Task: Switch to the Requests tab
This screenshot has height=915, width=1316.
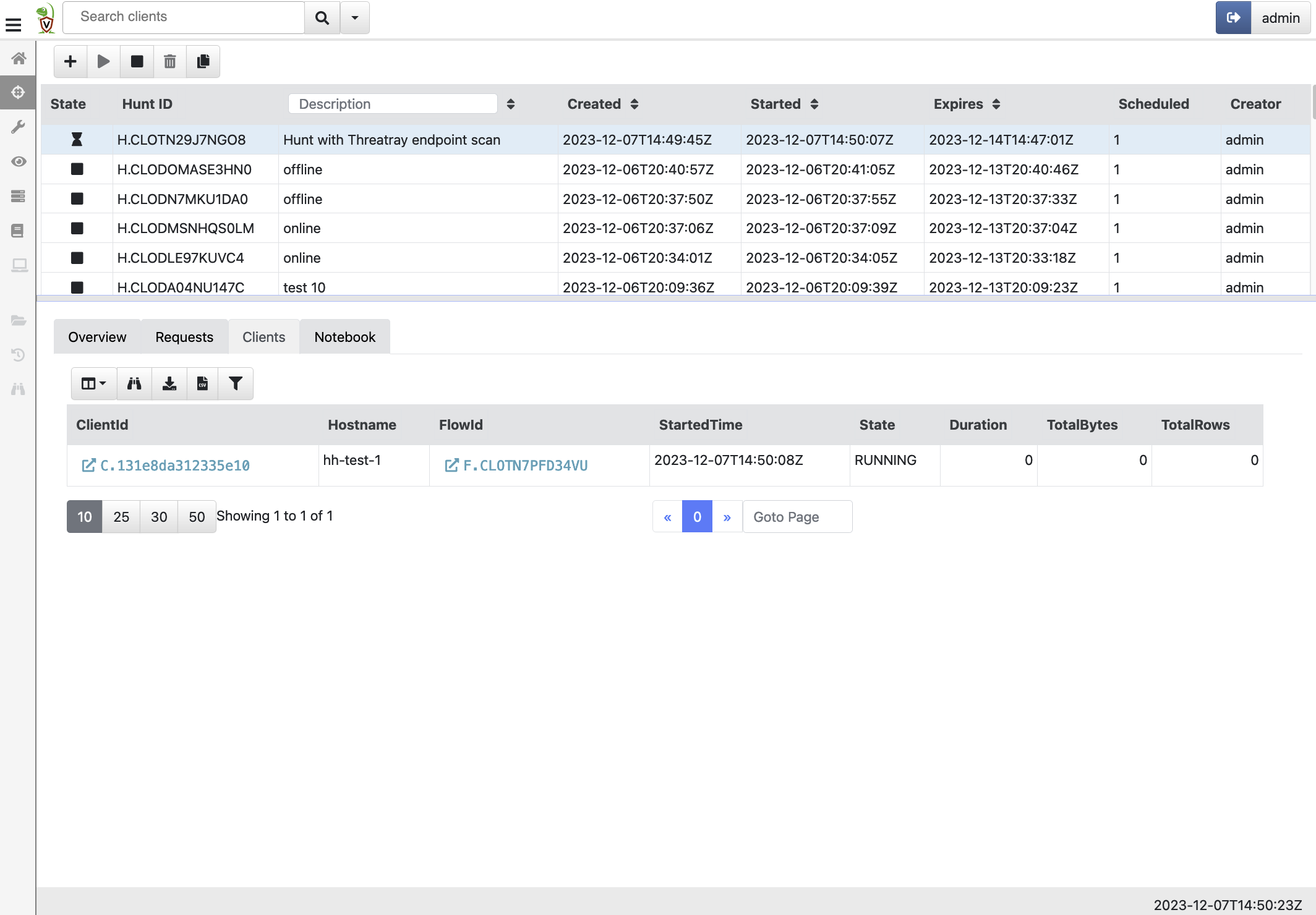Action: pyautogui.click(x=184, y=337)
